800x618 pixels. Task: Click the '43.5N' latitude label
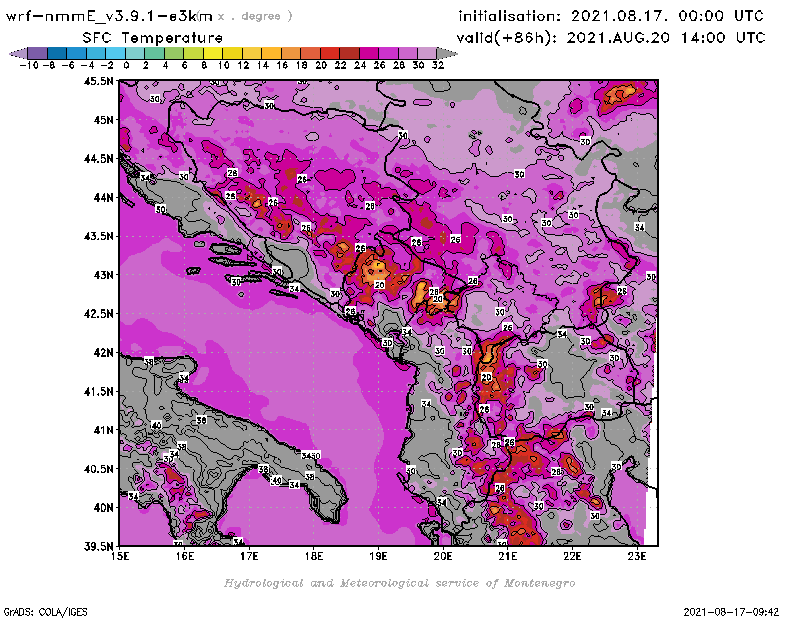(98, 236)
